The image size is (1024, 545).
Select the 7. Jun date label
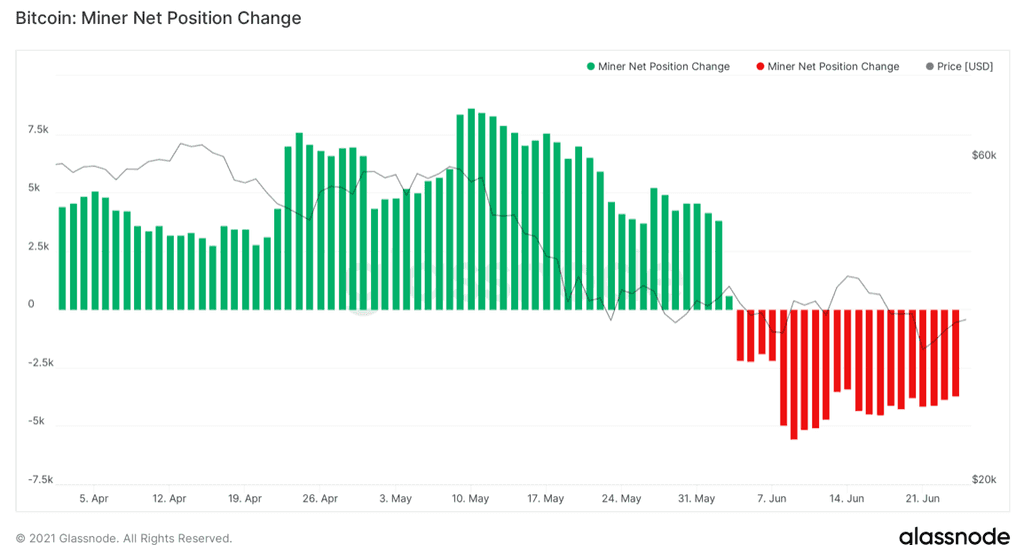772,498
